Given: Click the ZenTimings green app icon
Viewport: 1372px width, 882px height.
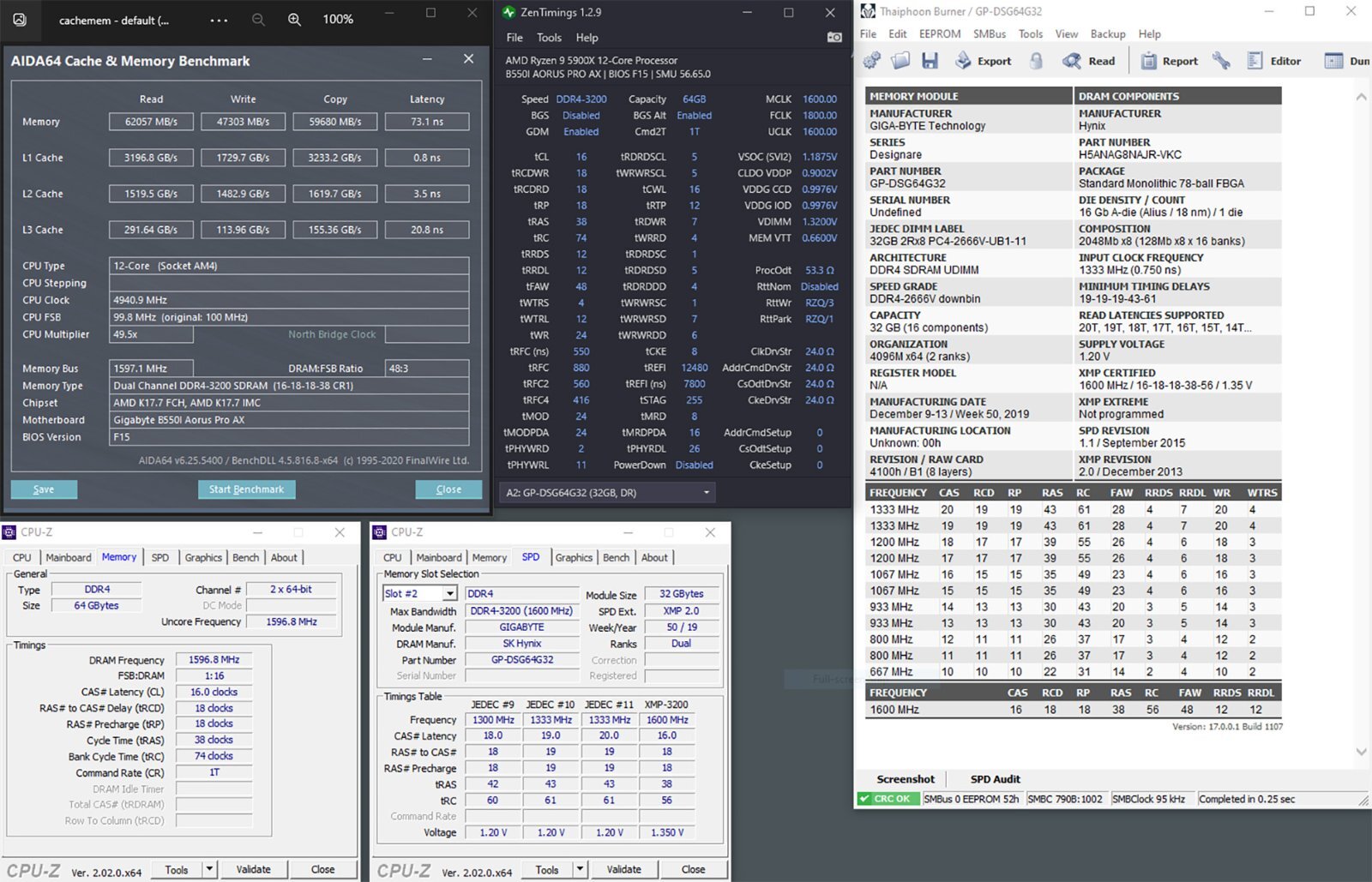Looking at the screenshot, I should pos(508,12).
